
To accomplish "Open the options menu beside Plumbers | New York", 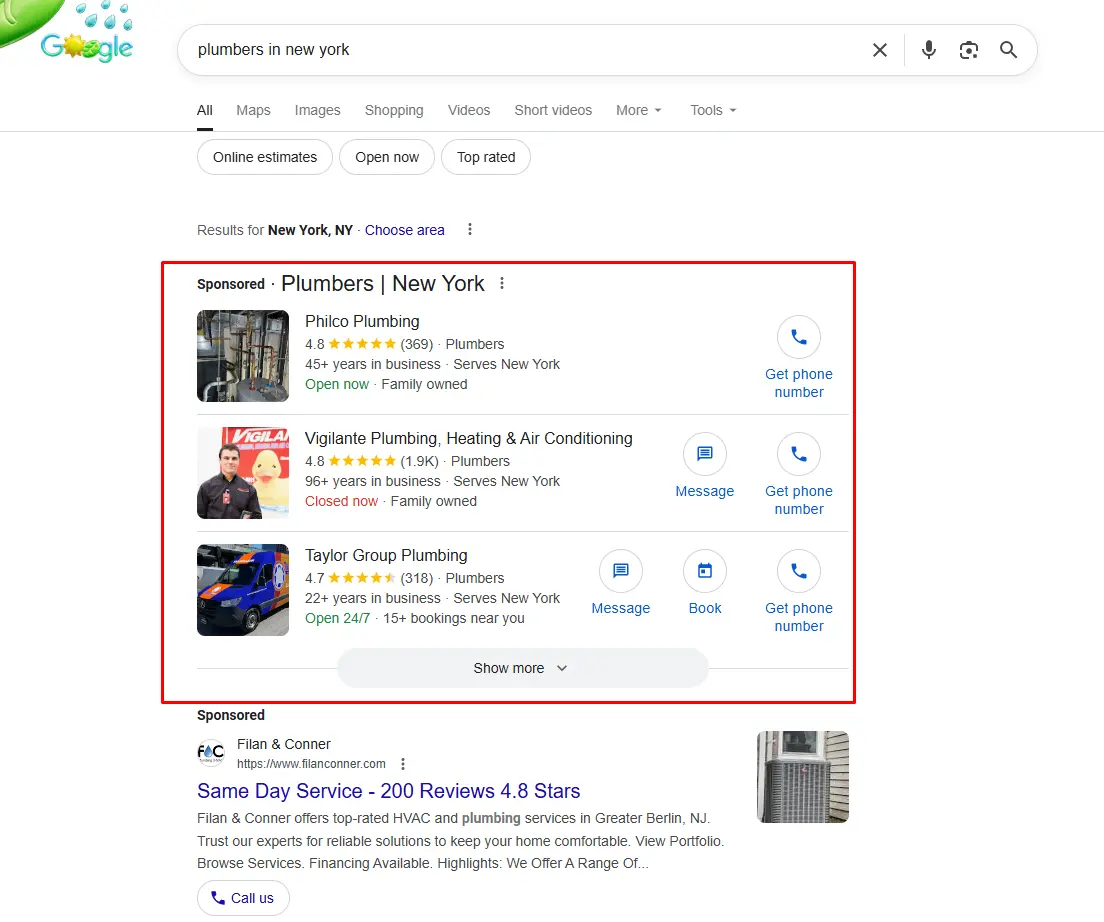I will pyautogui.click(x=501, y=283).
